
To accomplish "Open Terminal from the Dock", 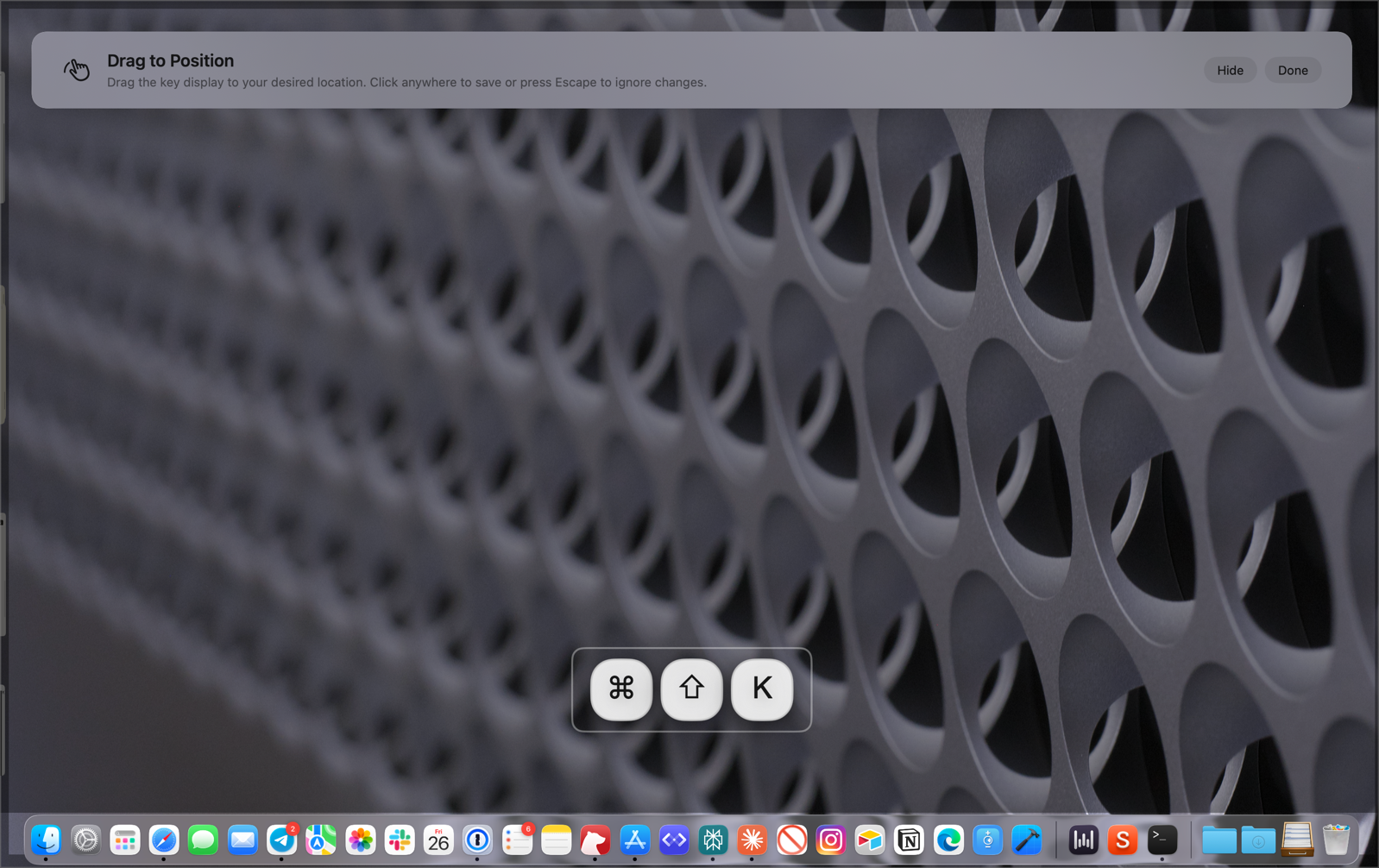I will click(1162, 840).
